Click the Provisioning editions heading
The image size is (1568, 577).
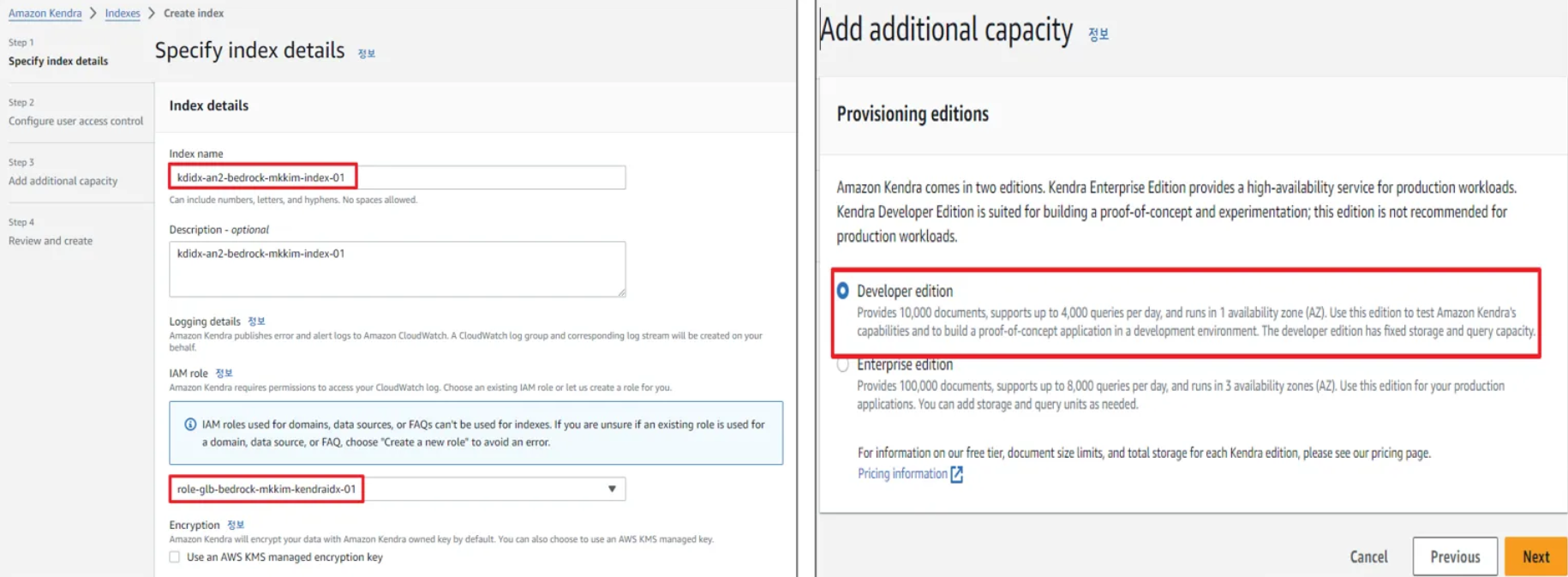pyautogui.click(x=913, y=114)
